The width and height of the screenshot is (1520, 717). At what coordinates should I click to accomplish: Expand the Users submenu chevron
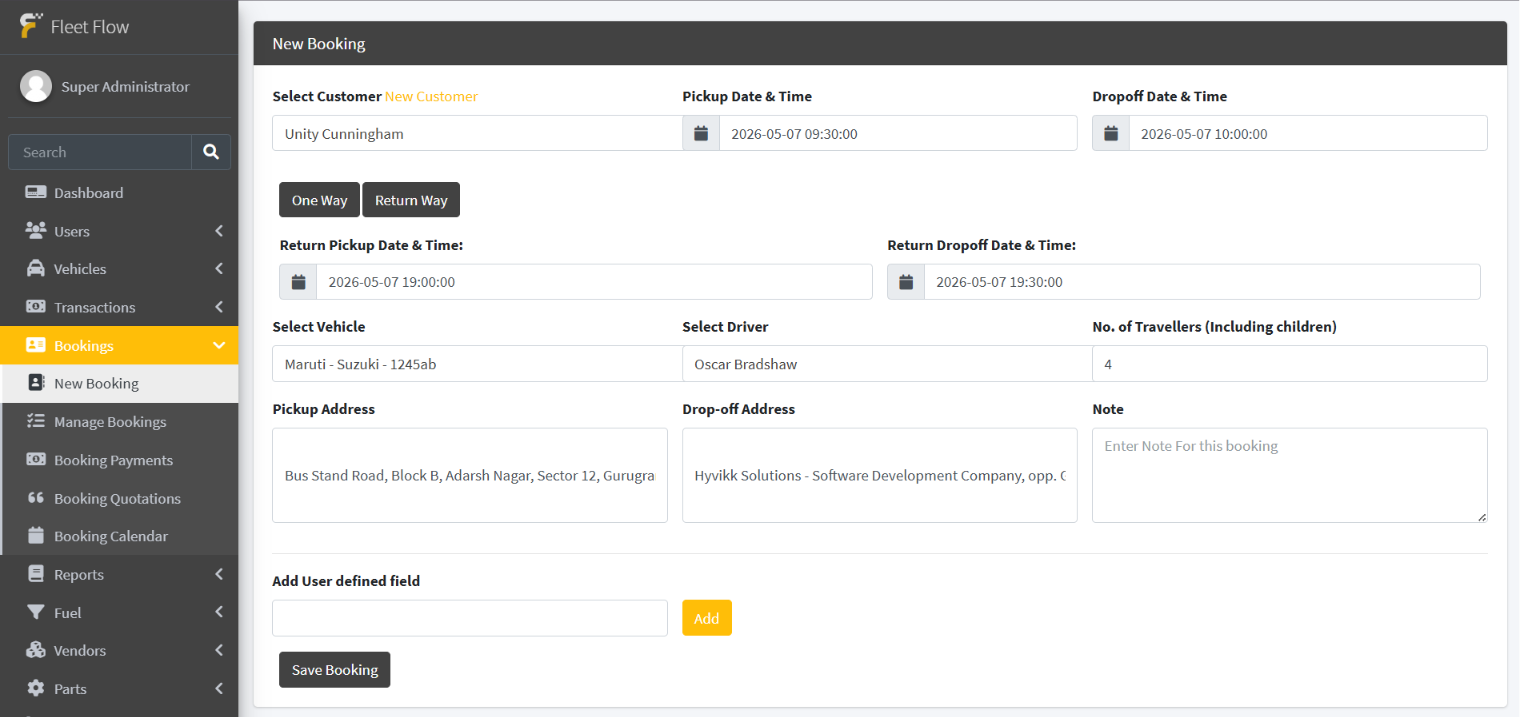click(x=219, y=231)
